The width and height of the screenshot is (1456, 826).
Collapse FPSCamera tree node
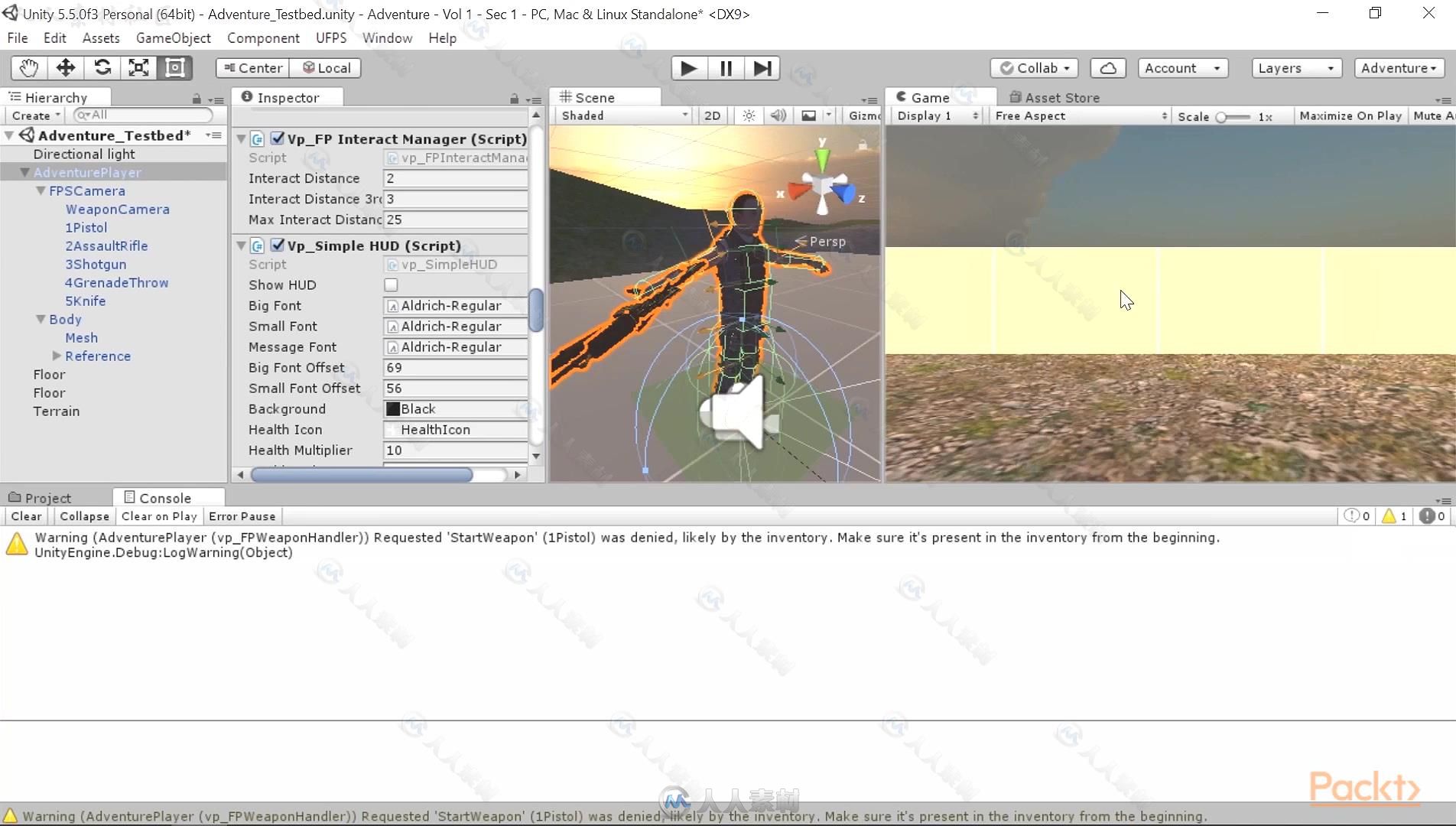[x=41, y=190]
